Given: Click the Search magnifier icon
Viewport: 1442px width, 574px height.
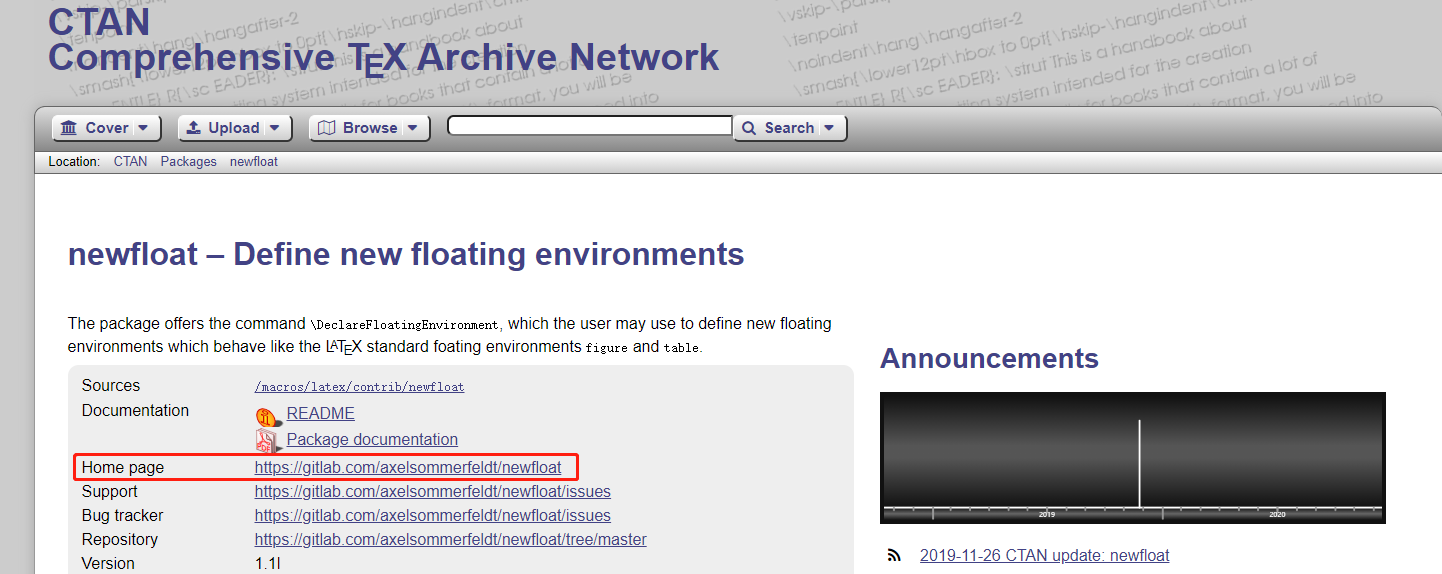Looking at the screenshot, I should pyautogui.click(x=750, y=128).
